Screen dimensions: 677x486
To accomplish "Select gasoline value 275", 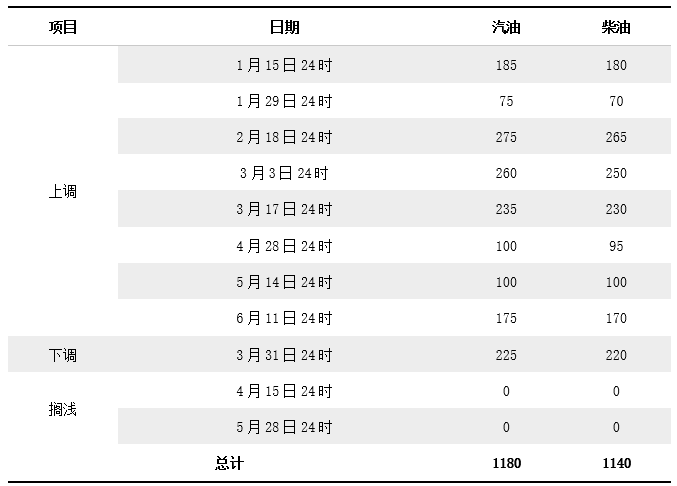I will [506, 137].
